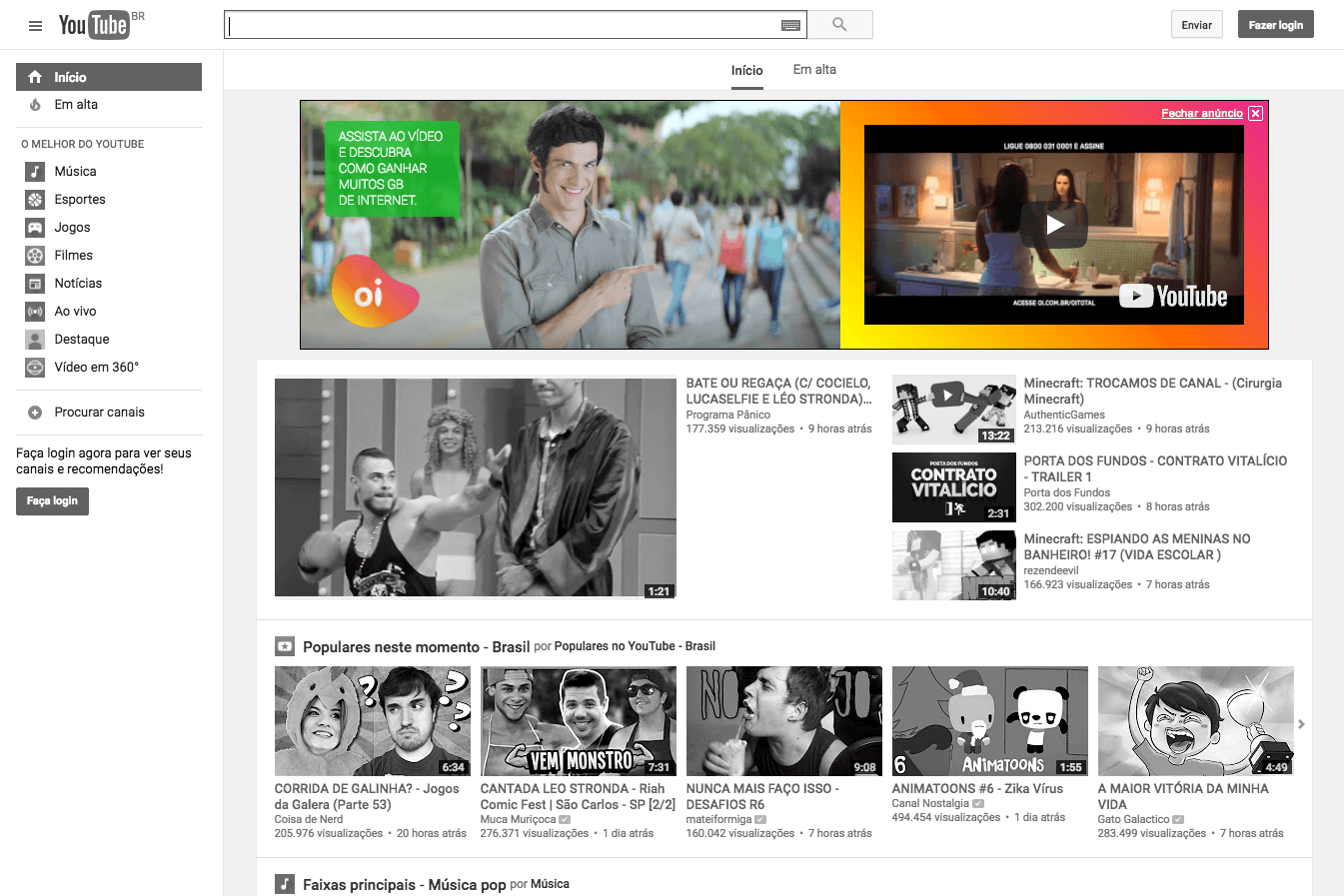
Task: Click the Faixas principais music icon
Action: click(x=285, y=884)
